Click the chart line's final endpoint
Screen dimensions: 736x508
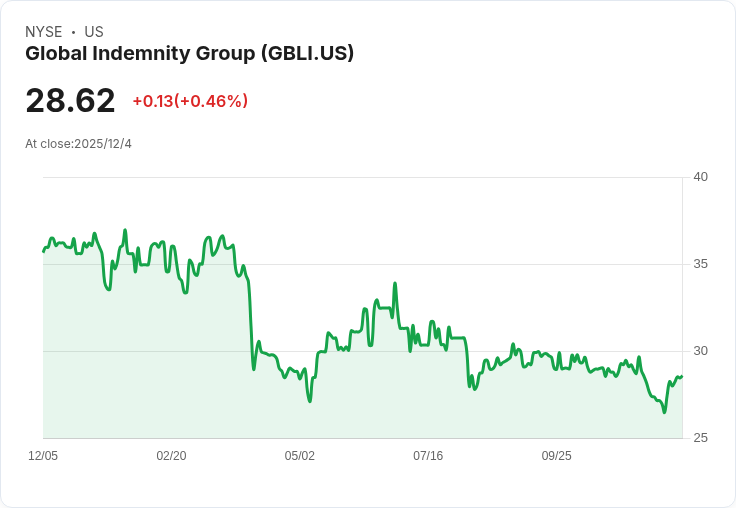click(682, 376)
